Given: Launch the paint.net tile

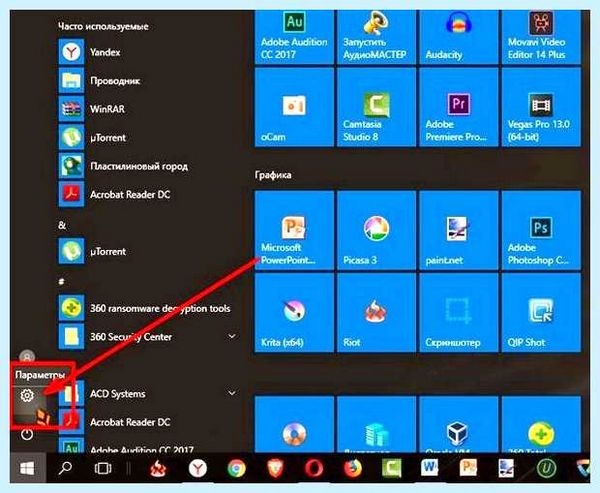Looking at the screenshot, I should tap(458, 230).
